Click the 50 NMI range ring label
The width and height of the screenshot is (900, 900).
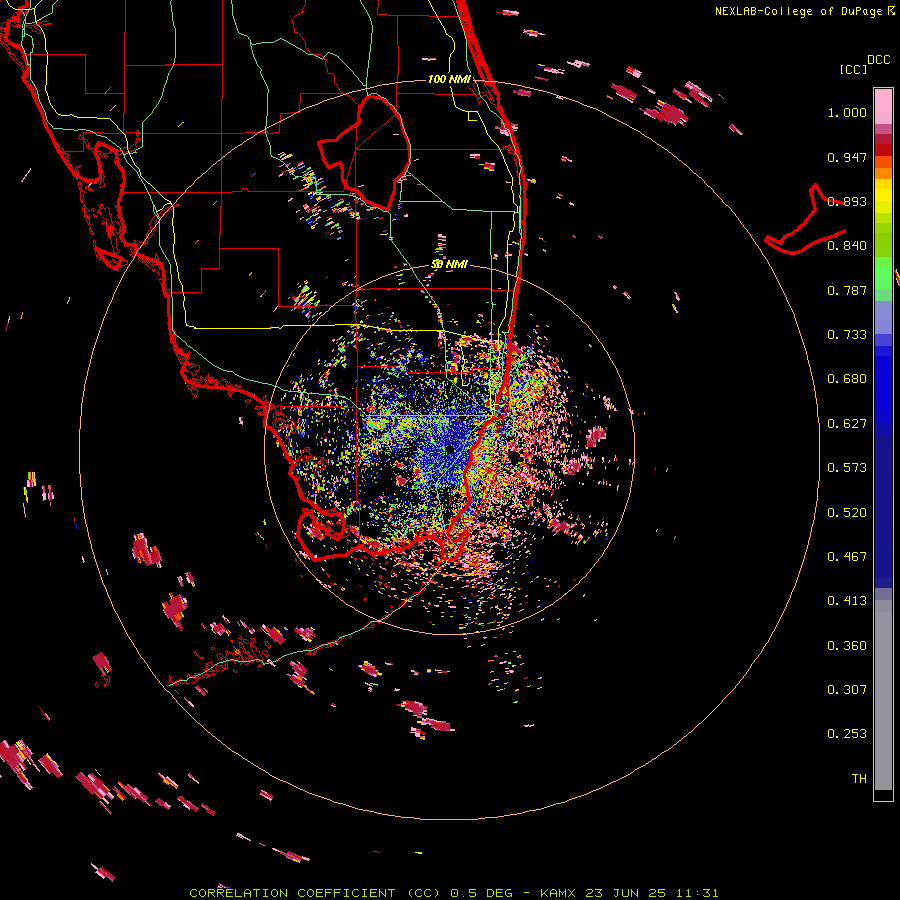click(x=449, y=265)
